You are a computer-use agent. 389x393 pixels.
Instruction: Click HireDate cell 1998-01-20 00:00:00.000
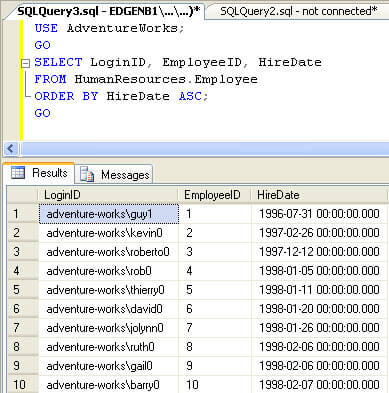[320, 309]
